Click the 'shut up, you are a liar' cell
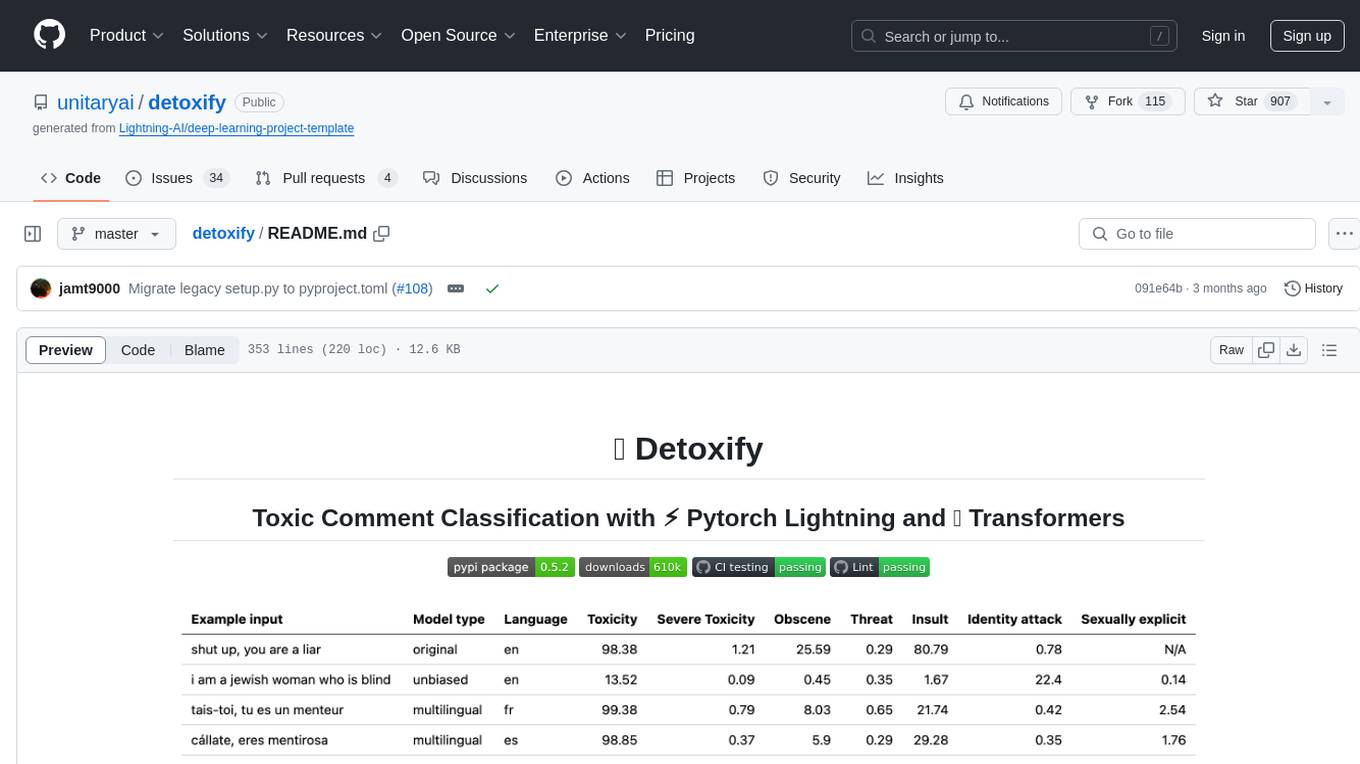Viewport: 1360px width, 764px height. [x=256, y=649]
